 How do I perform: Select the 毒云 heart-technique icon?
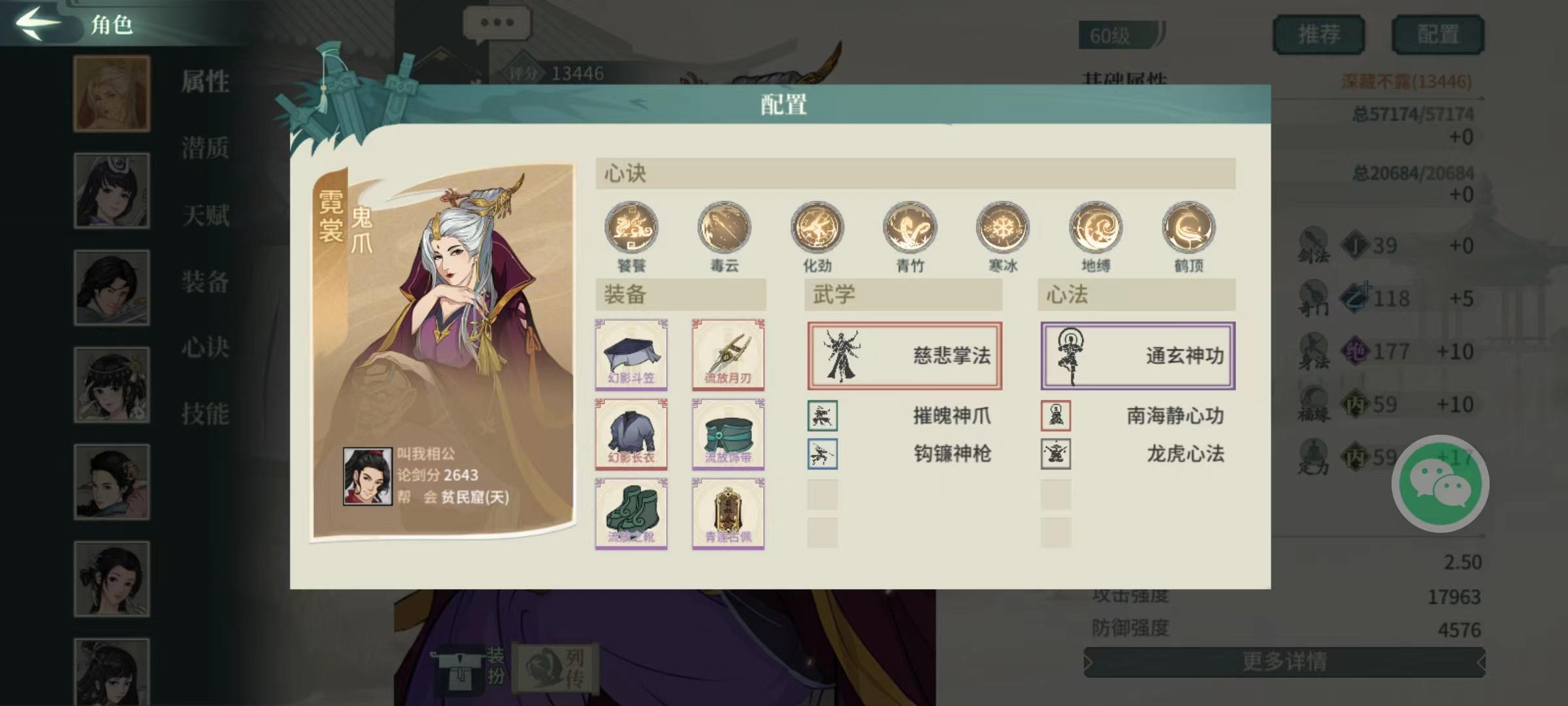coord(724,228)
